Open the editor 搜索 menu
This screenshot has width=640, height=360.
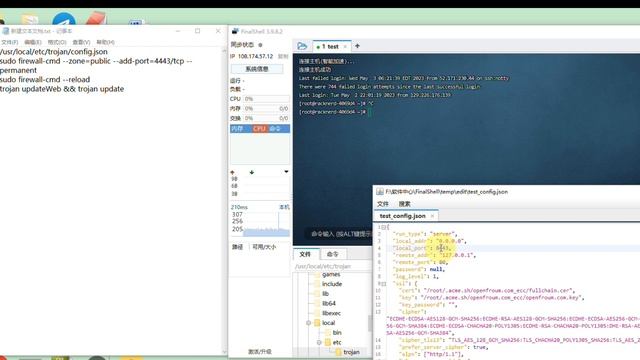(404, 204)
